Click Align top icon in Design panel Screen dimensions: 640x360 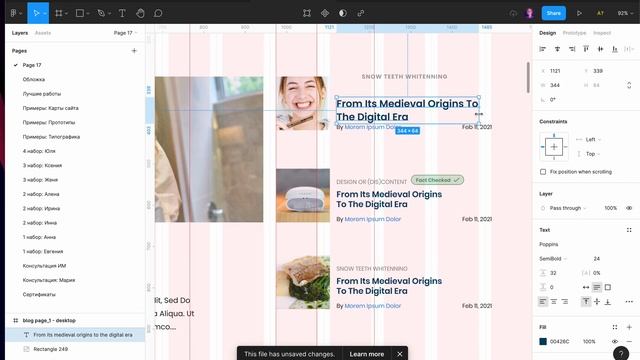[x=586, y=49]
